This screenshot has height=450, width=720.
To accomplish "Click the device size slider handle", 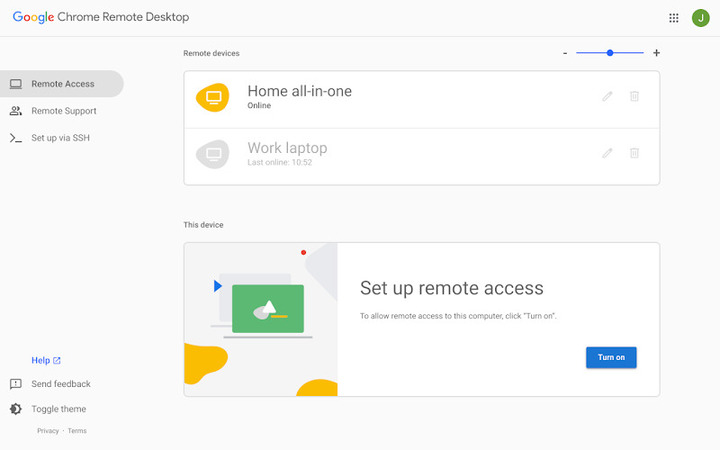I will coord(610,53).
